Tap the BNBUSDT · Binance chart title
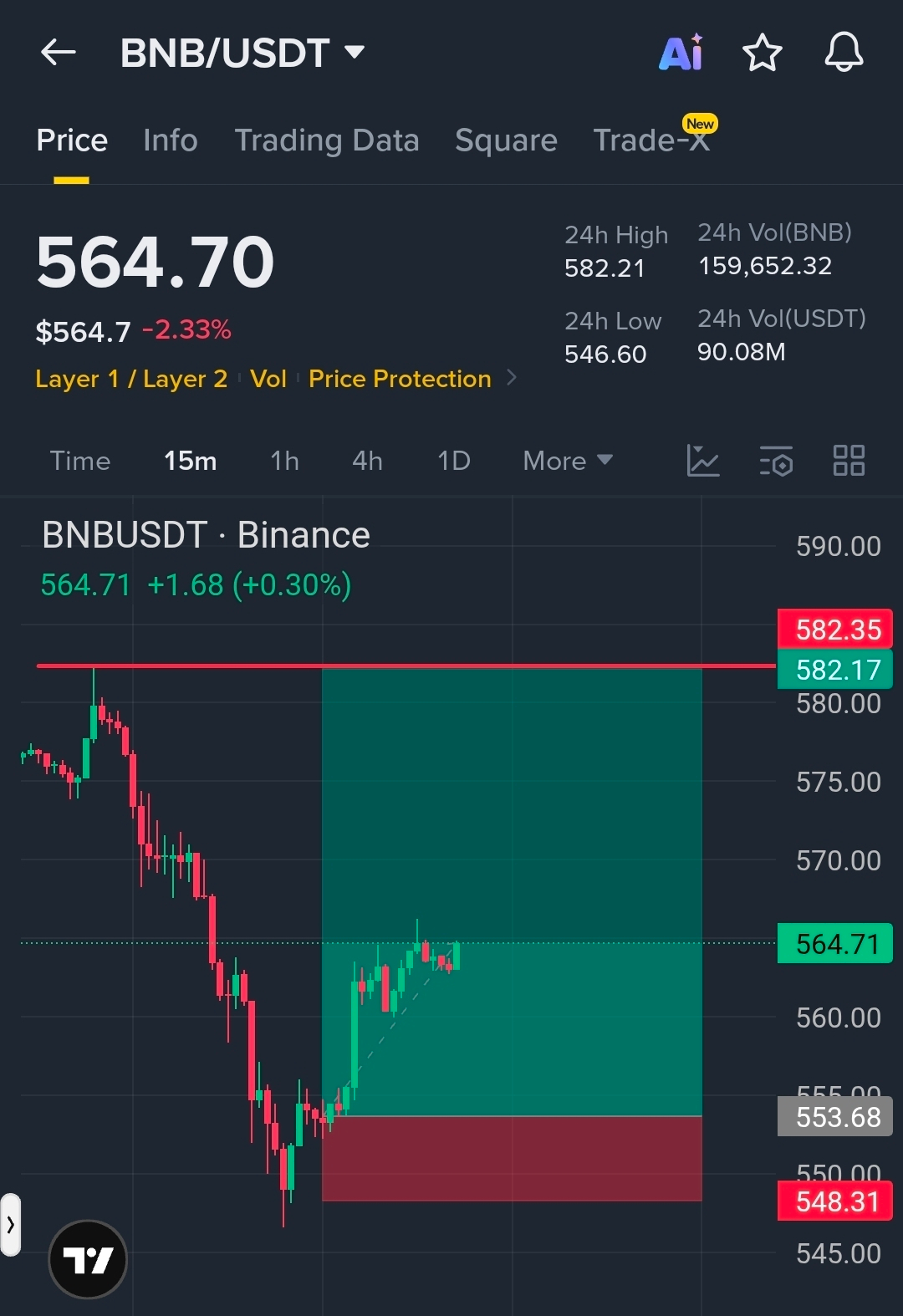Image resolution: width=903 pixels, height=1316 pixels. 206,535
